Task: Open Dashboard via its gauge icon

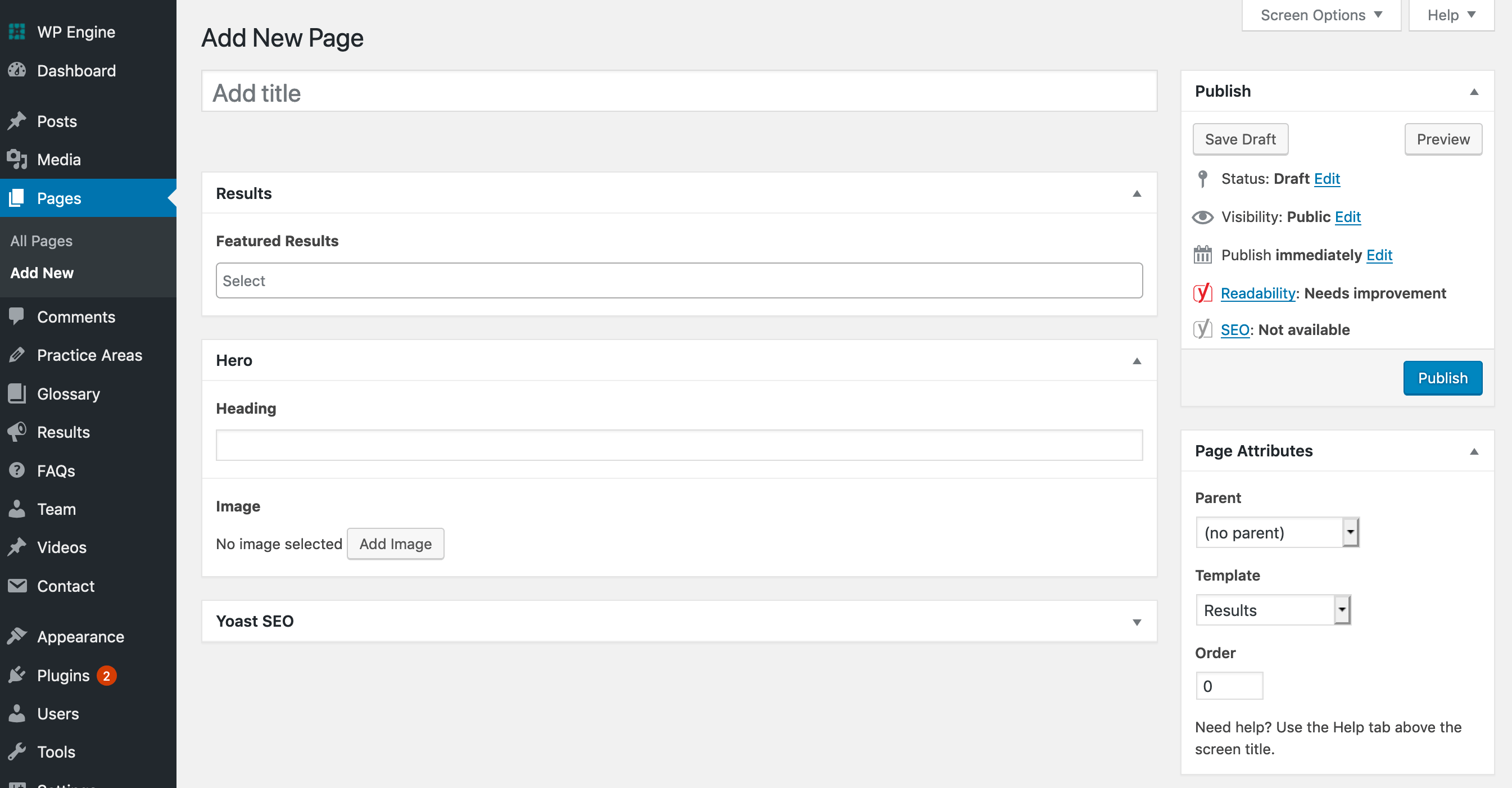Action: pos(17,70)
